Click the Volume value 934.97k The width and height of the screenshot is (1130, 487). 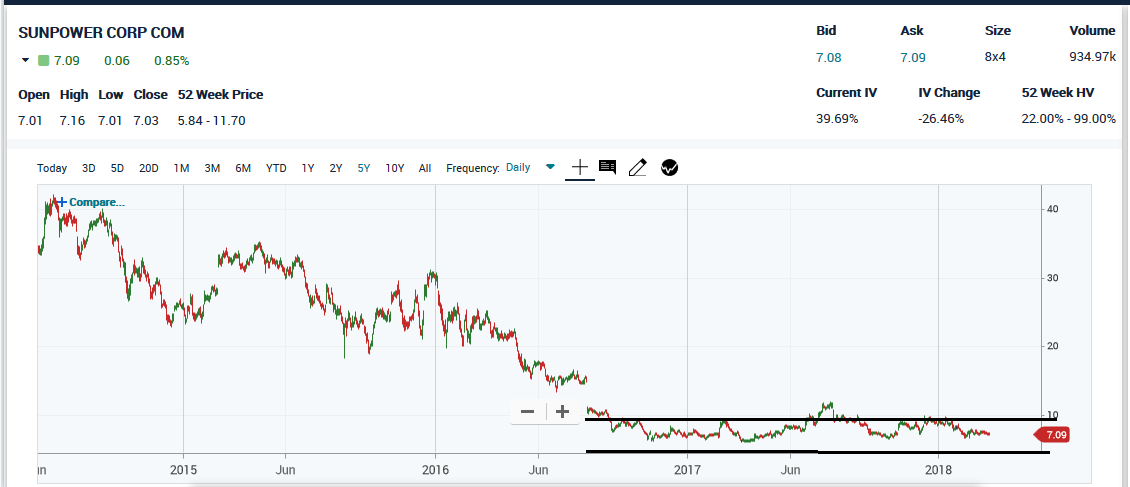click(1093, 58)
